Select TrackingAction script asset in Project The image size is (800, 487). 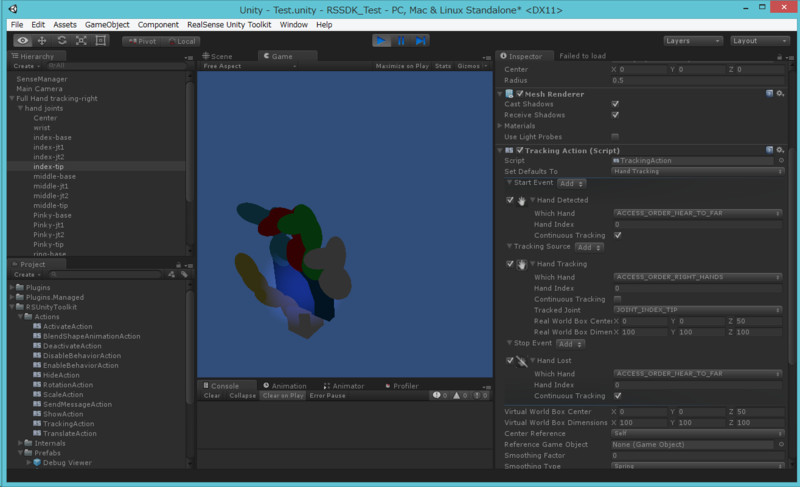[68, 424]
